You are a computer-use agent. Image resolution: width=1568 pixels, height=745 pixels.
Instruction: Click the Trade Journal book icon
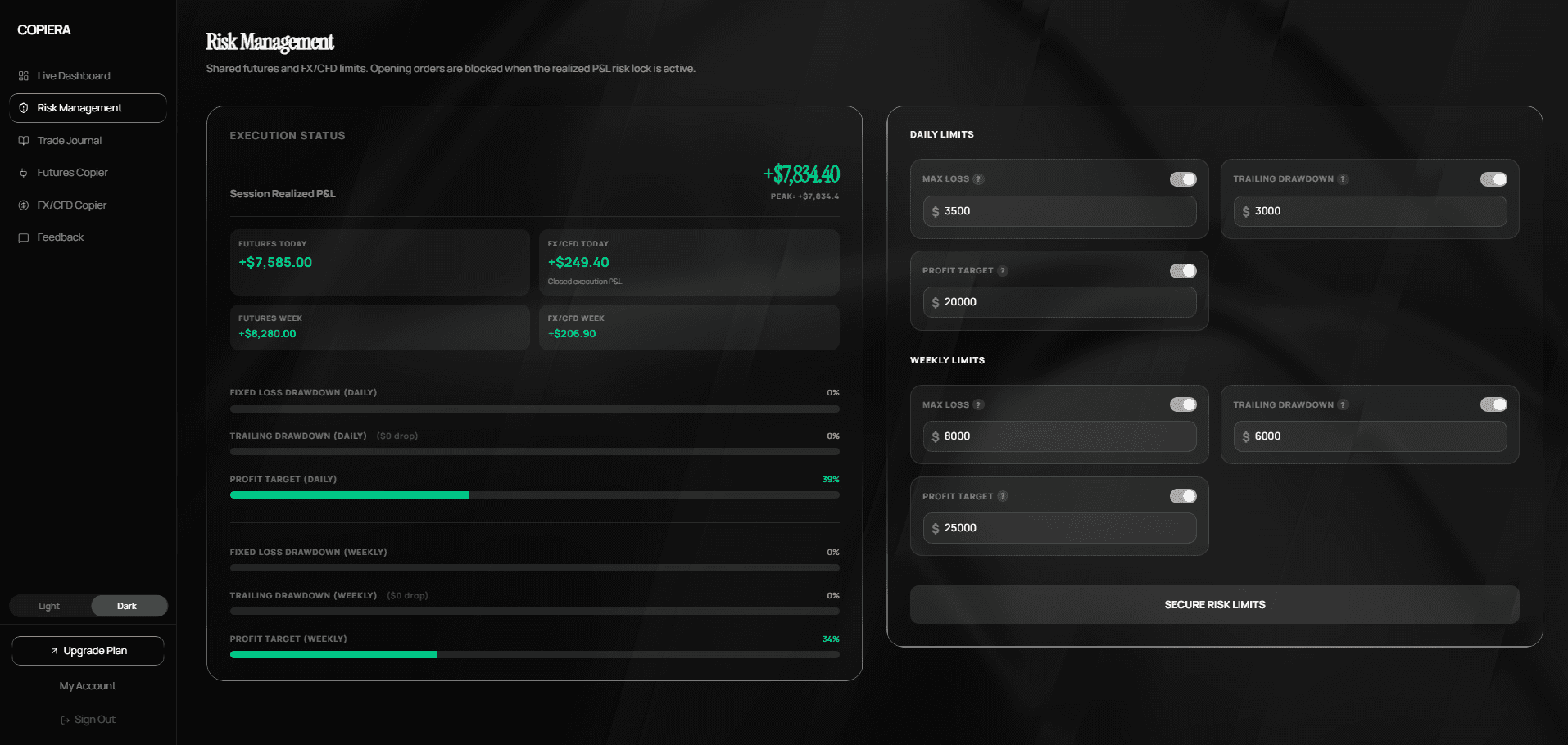(x=24, y=141)
